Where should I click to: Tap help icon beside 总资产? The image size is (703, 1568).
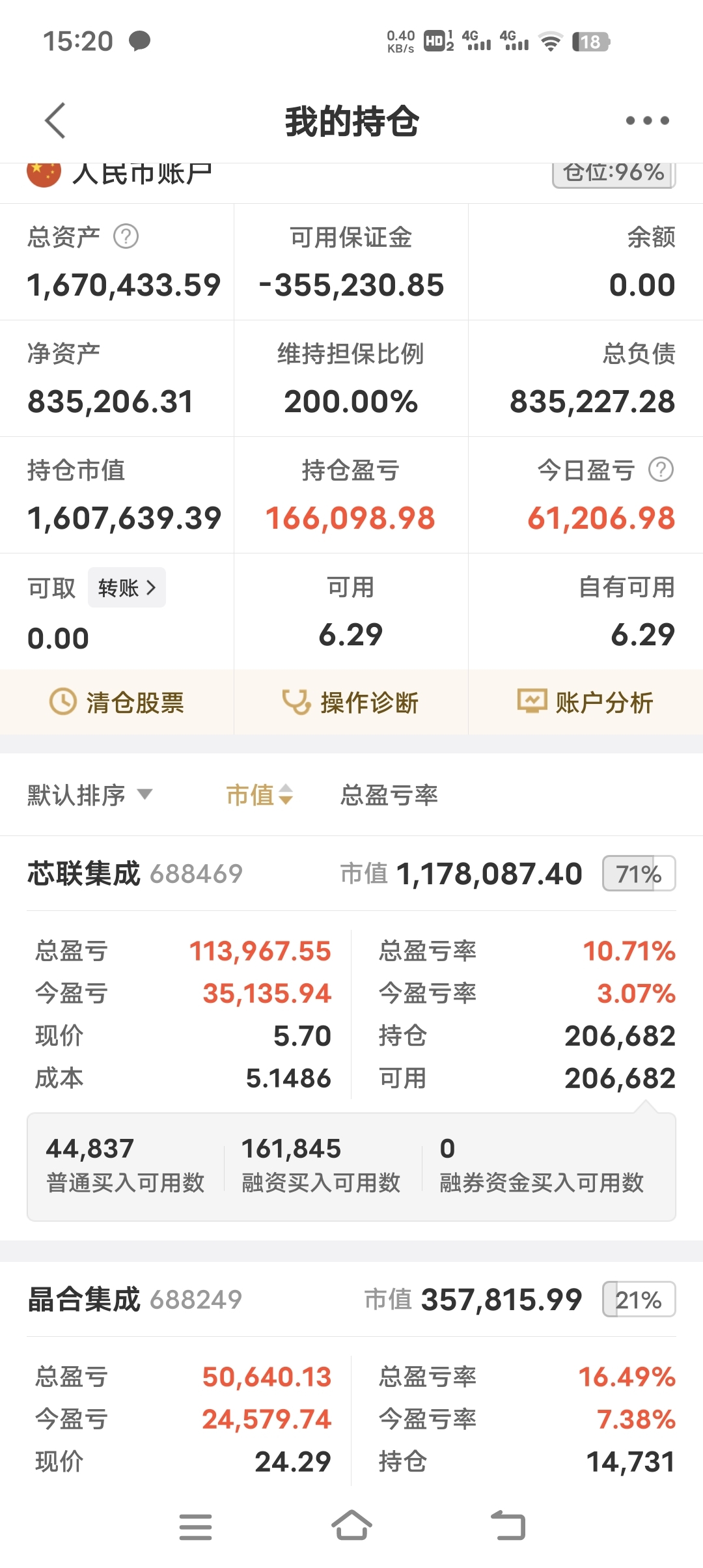click(x=126, y=236)
